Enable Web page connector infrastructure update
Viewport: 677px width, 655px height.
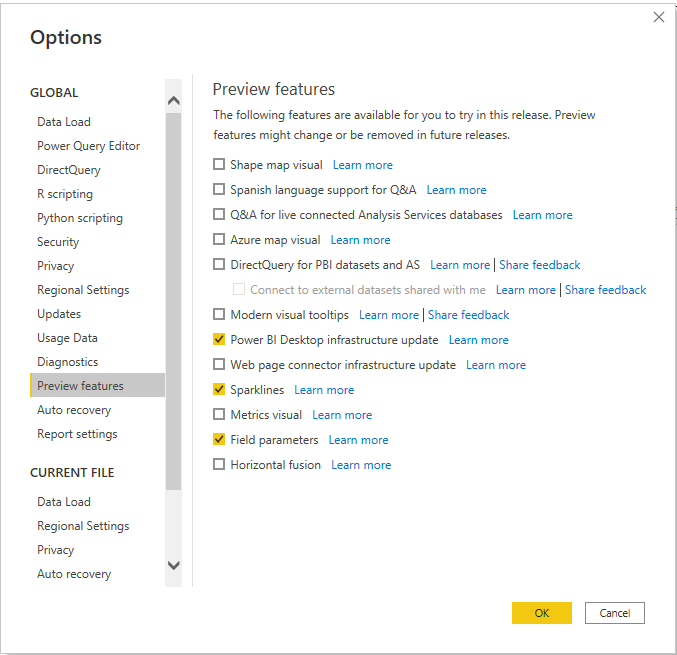coord(219,364)
